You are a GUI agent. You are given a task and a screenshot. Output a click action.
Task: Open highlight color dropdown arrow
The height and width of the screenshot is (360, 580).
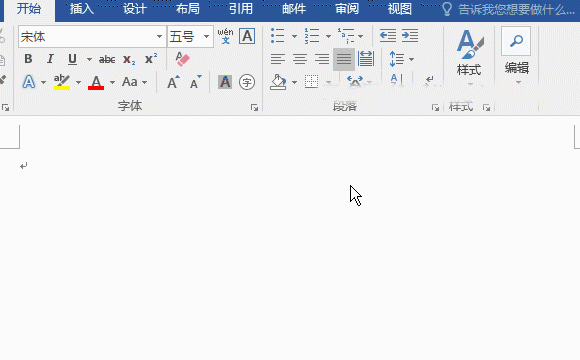[78, 82]
